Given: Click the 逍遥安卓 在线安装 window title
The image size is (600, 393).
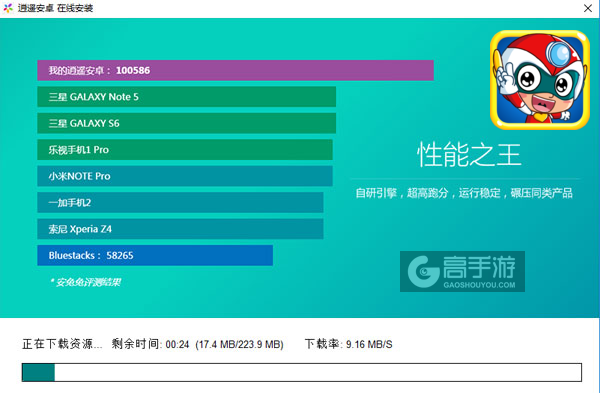Looking at the screenshot, I should click(x=55, y=8).
